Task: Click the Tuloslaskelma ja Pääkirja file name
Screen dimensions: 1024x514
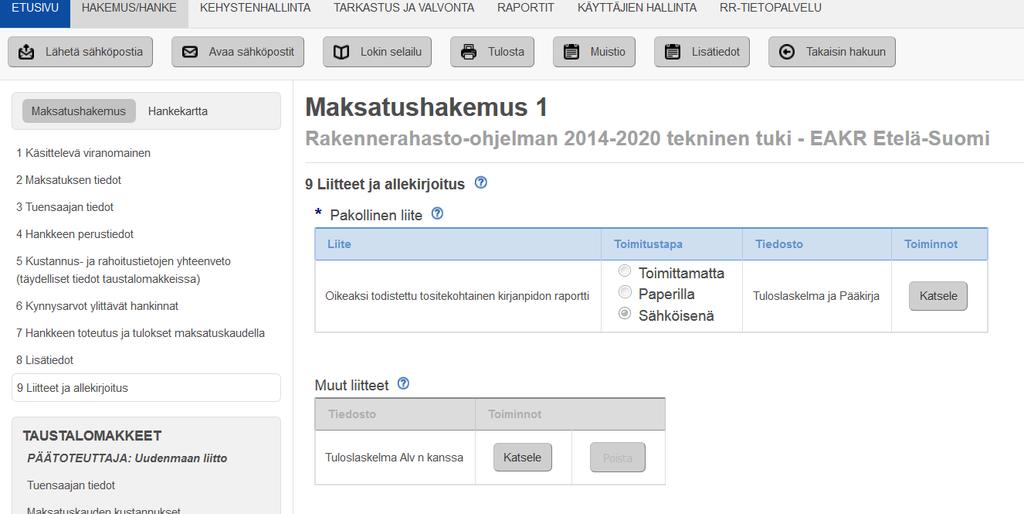Action: pos(816,296)
